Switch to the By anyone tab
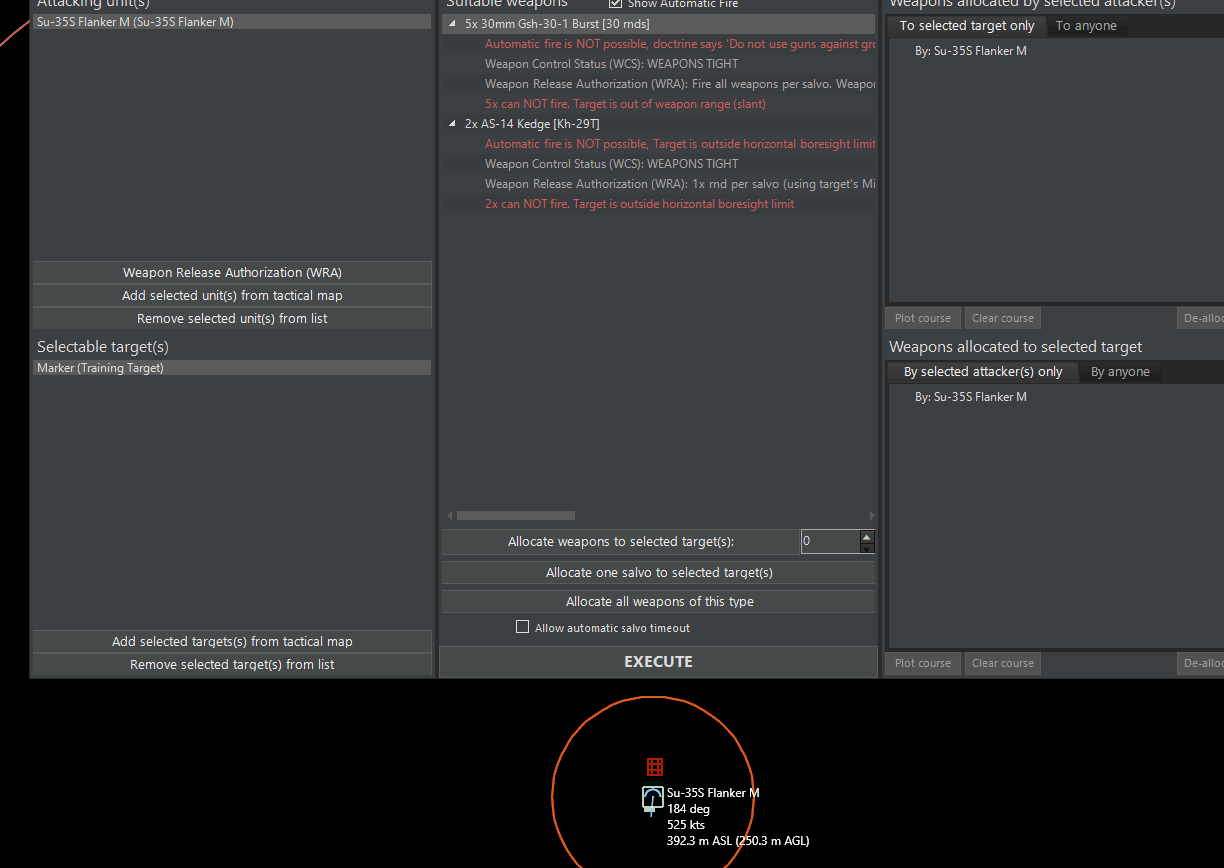 point(1120,372)
